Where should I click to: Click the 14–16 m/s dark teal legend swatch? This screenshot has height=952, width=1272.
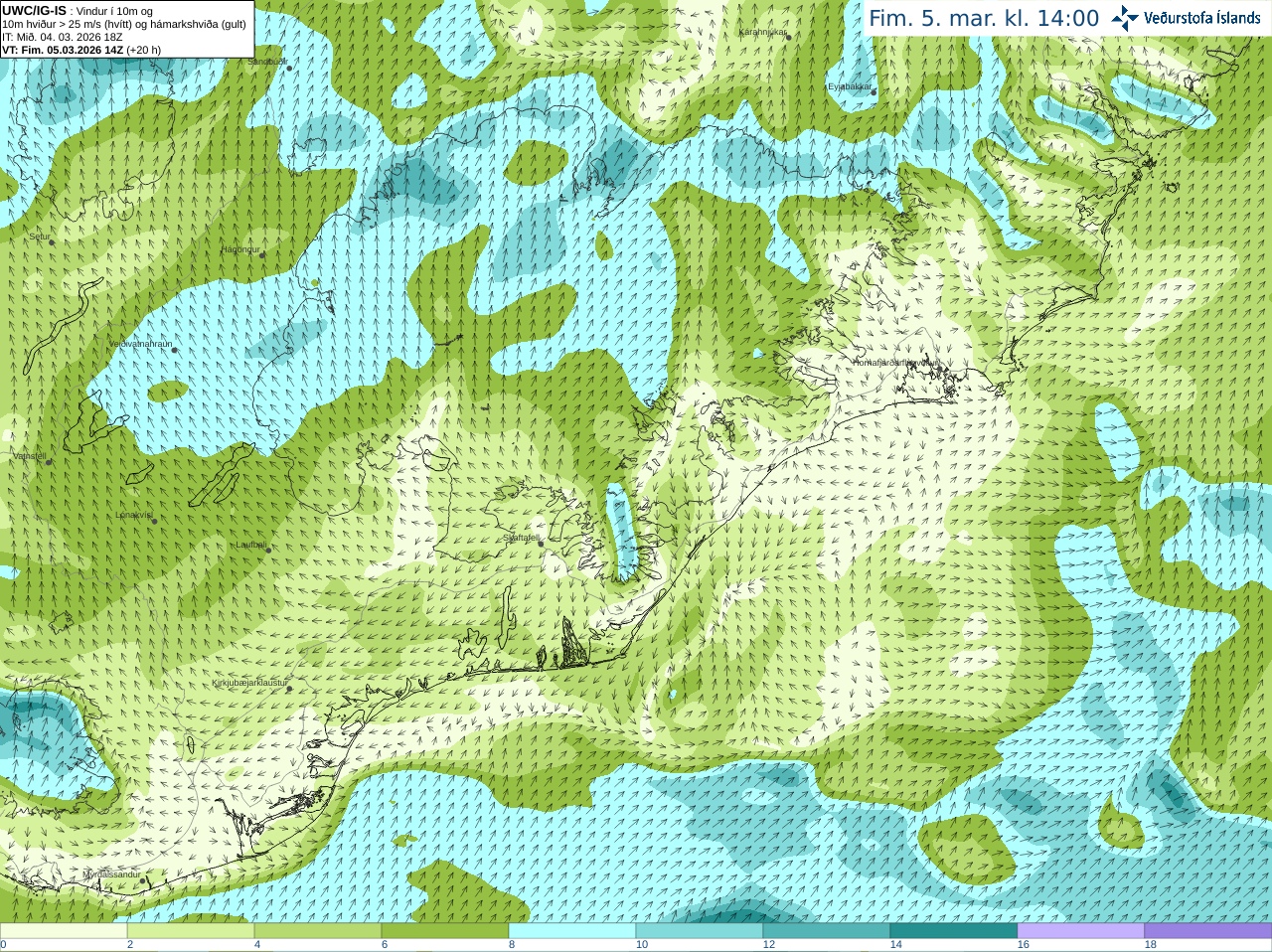point(954,931)
